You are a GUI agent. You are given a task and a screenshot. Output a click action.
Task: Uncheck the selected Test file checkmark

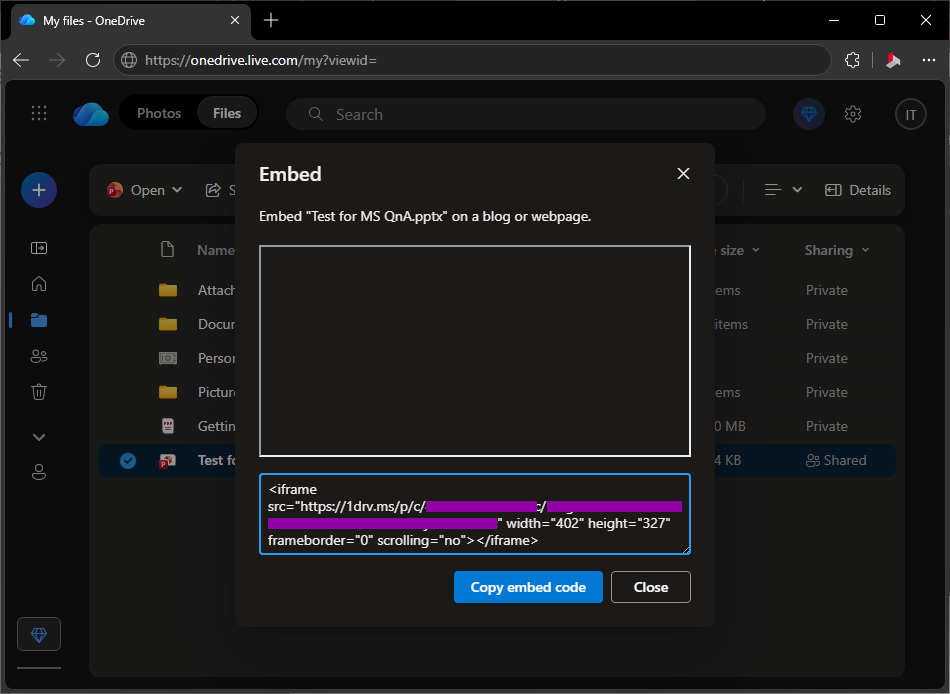[x=128, y=461]
